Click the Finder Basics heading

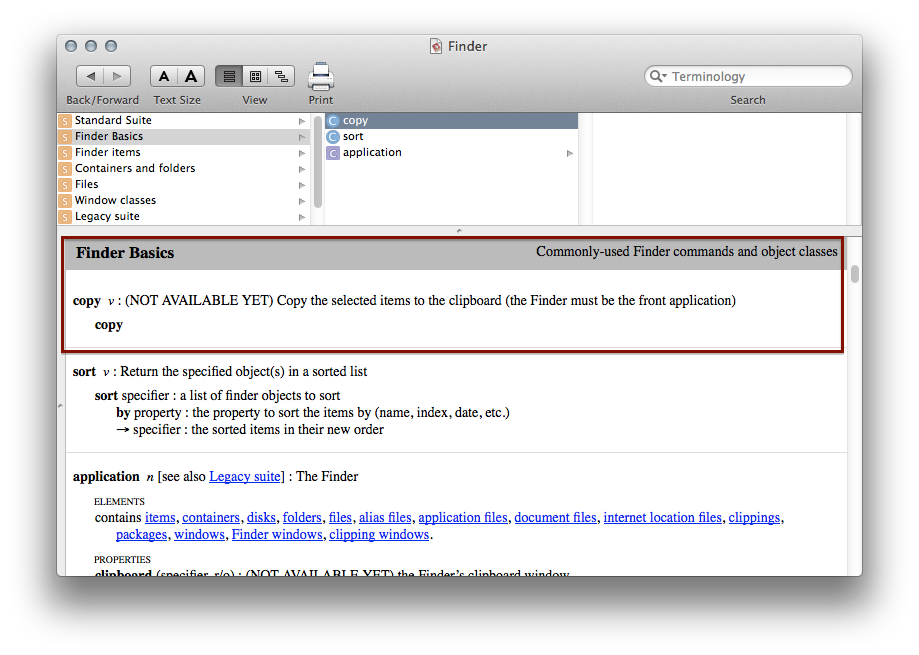click(125, 253)
